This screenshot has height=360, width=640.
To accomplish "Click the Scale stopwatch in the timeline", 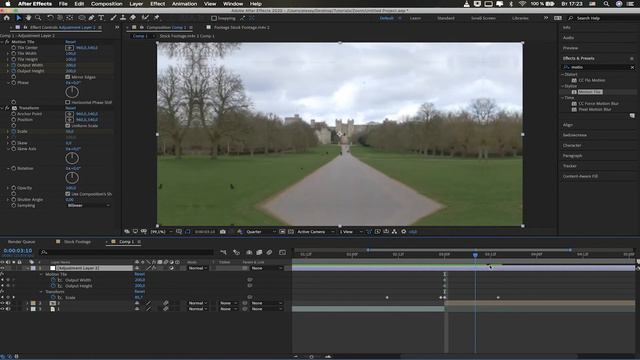I will pyautogui.click(x=53, y=298).
